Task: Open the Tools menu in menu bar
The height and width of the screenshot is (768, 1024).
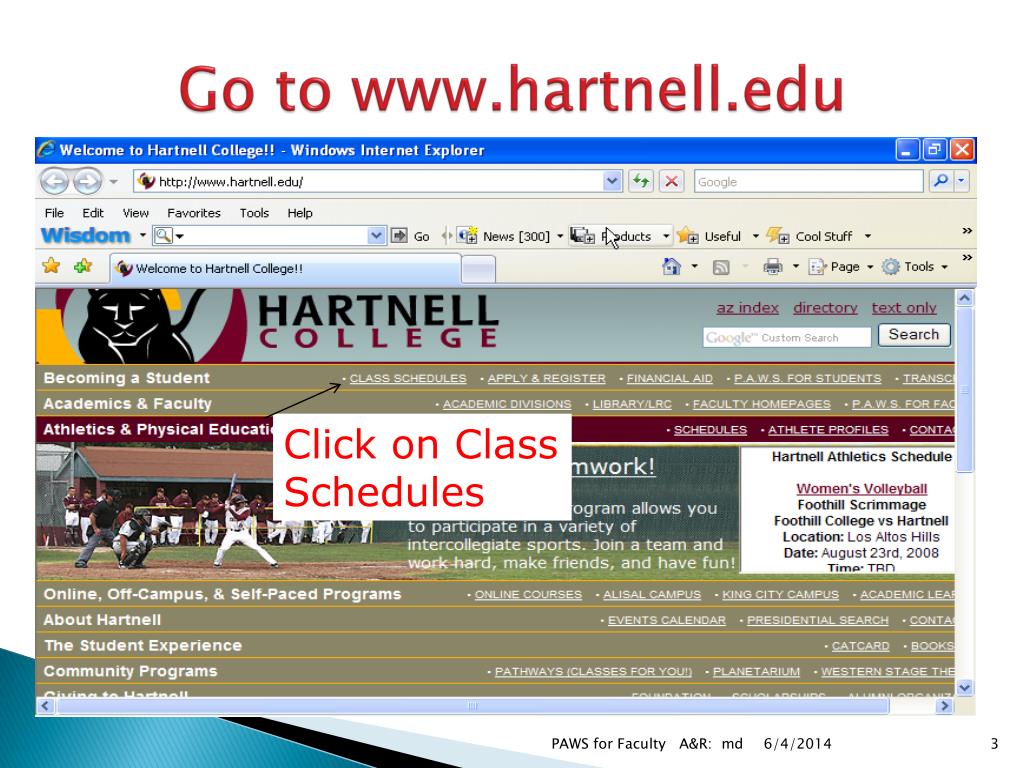Action: (x=254, y=213)
